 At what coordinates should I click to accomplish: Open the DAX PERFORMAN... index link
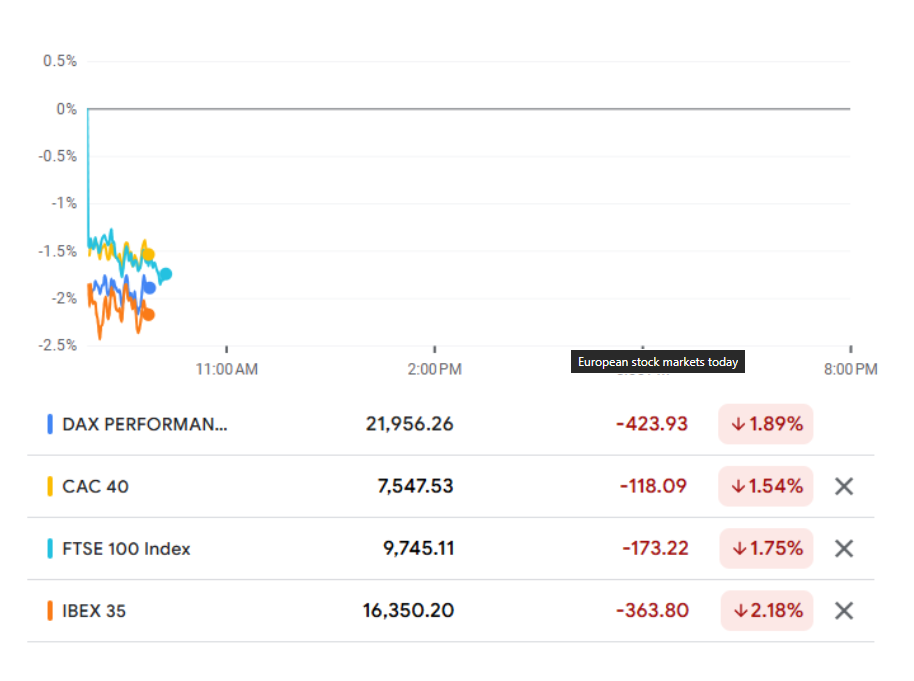145,424
